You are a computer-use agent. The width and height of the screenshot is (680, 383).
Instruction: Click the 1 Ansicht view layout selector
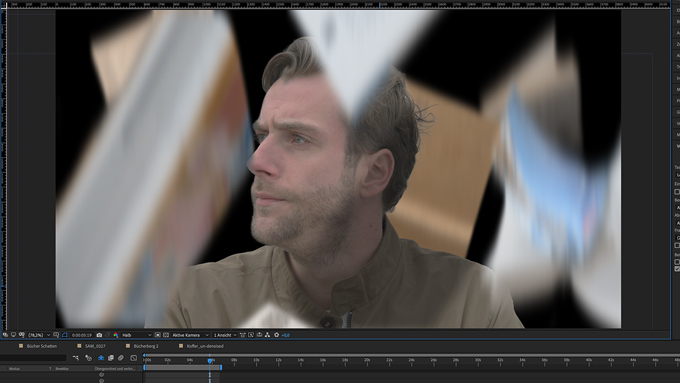(x=225, y=335)
